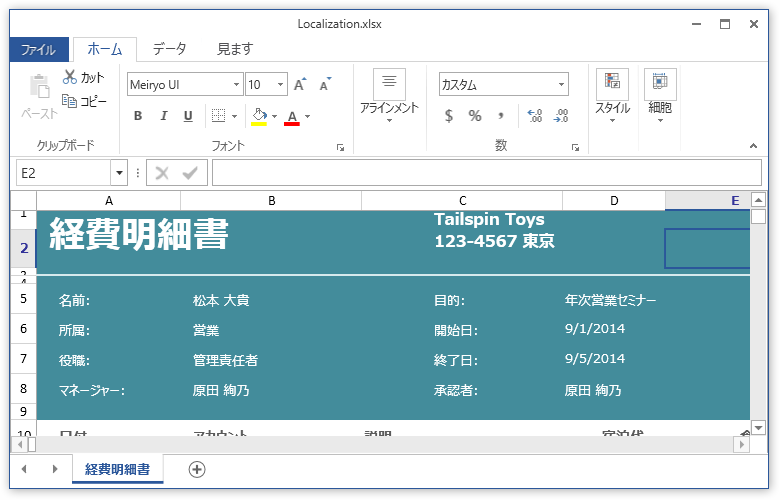Toggle Italic formatting
Image resolution: width=780 pixels, height=500 pixels.
pos(163,116)
